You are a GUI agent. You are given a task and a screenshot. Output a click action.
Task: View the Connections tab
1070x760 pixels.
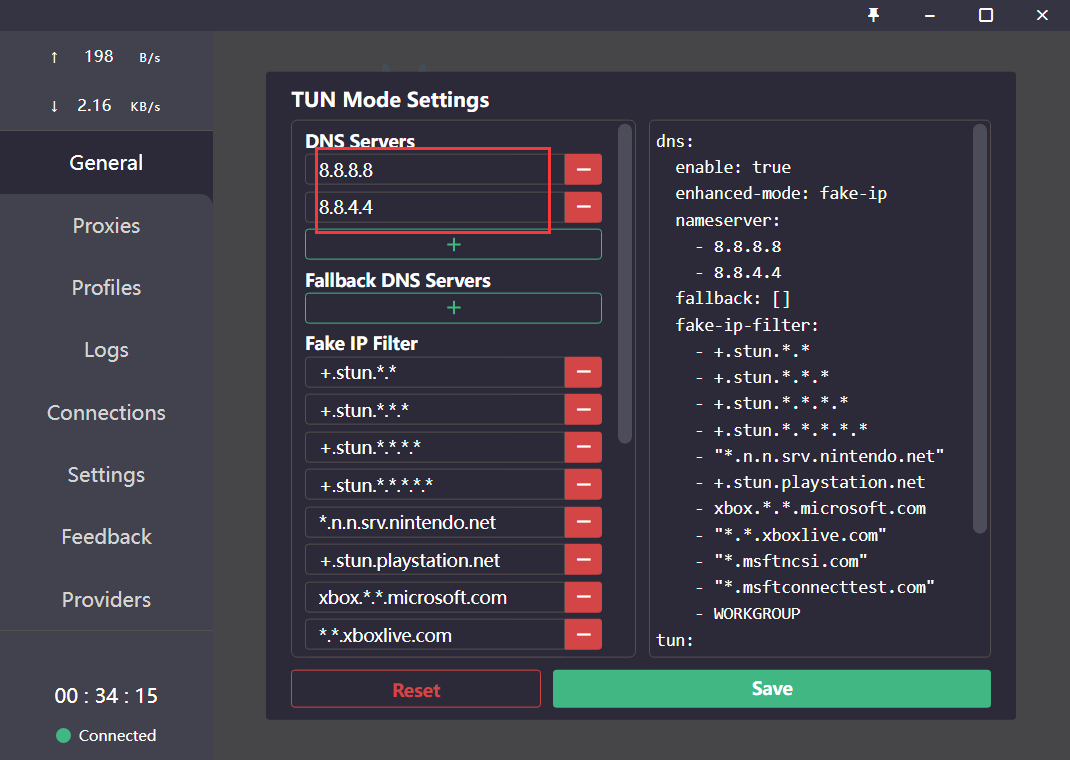[106, 412]
